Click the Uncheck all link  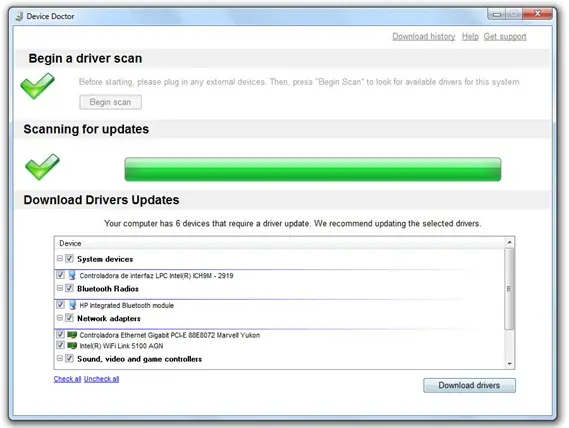(101, 379)
